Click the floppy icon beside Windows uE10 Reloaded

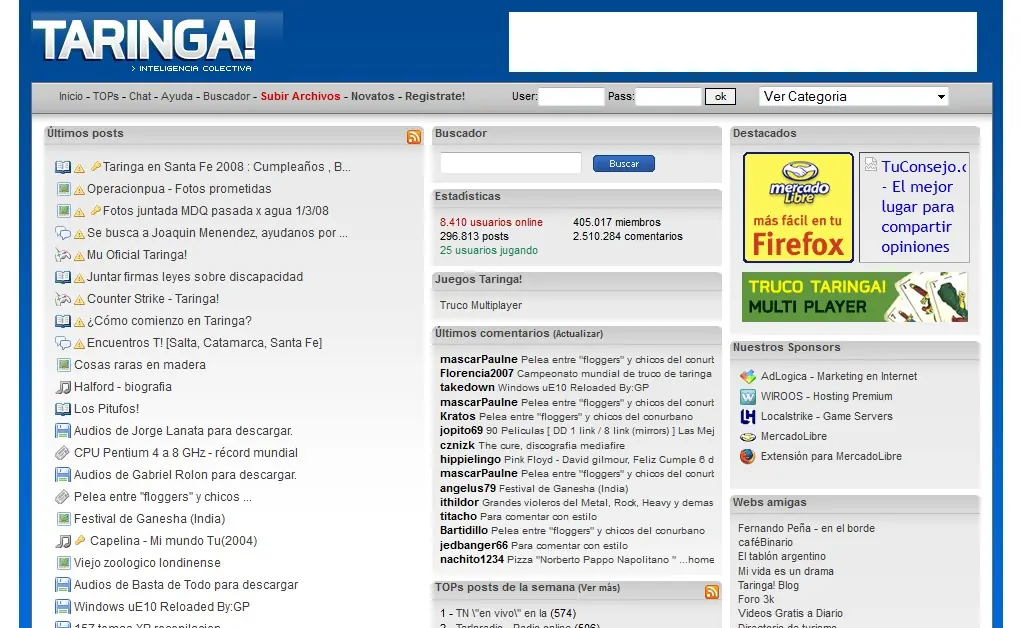63,607
